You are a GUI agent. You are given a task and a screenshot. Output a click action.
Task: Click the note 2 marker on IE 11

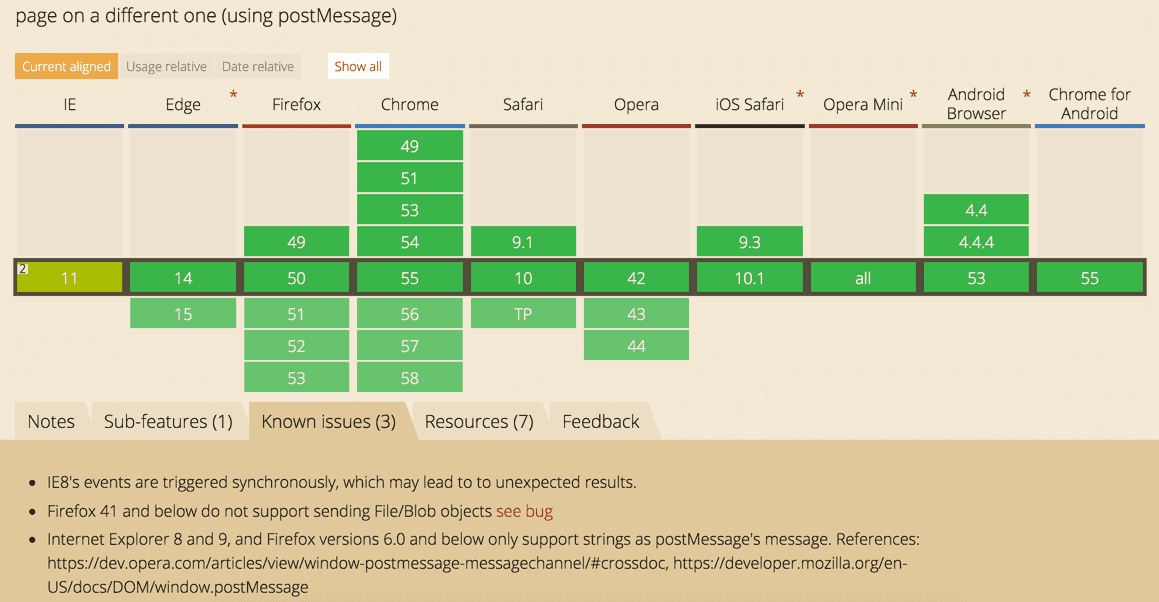[x=23, y=269]
